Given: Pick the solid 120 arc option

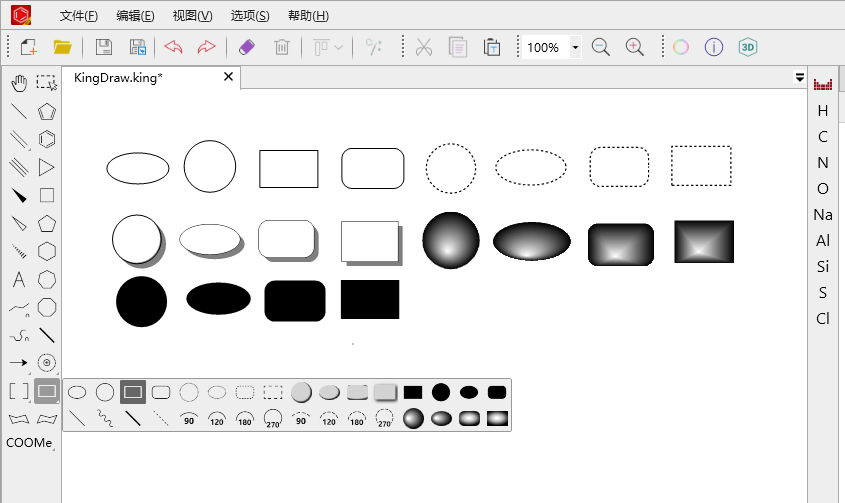Looking at the screenshot, I should click(x=217, y=419).
